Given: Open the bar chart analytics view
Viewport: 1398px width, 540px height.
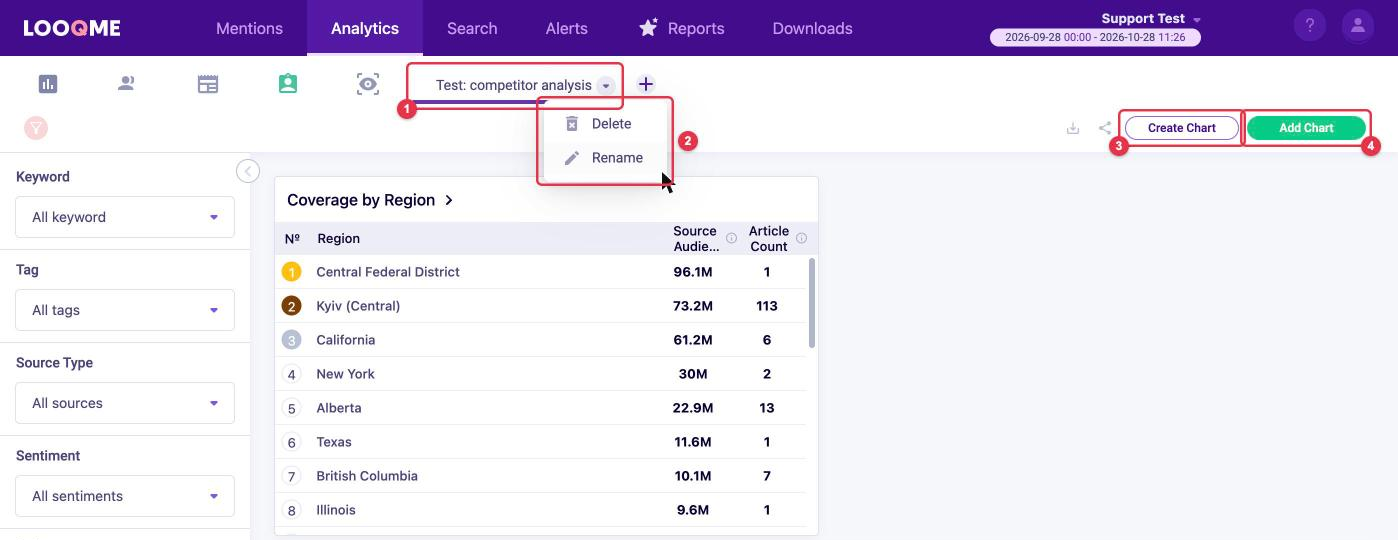Looking at the screenshot, I should tap(48, 84).
